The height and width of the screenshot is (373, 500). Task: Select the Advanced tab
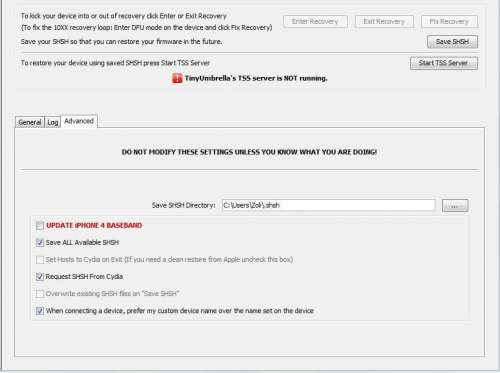79,121
